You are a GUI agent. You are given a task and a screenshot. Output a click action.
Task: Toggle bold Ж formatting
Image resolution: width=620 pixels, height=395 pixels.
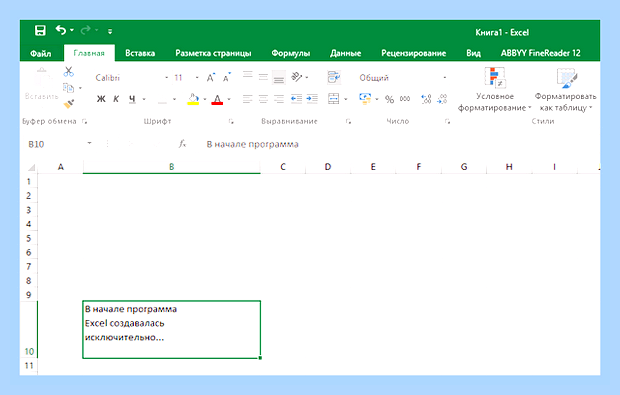pyautogui.click(x=101, y=99)
